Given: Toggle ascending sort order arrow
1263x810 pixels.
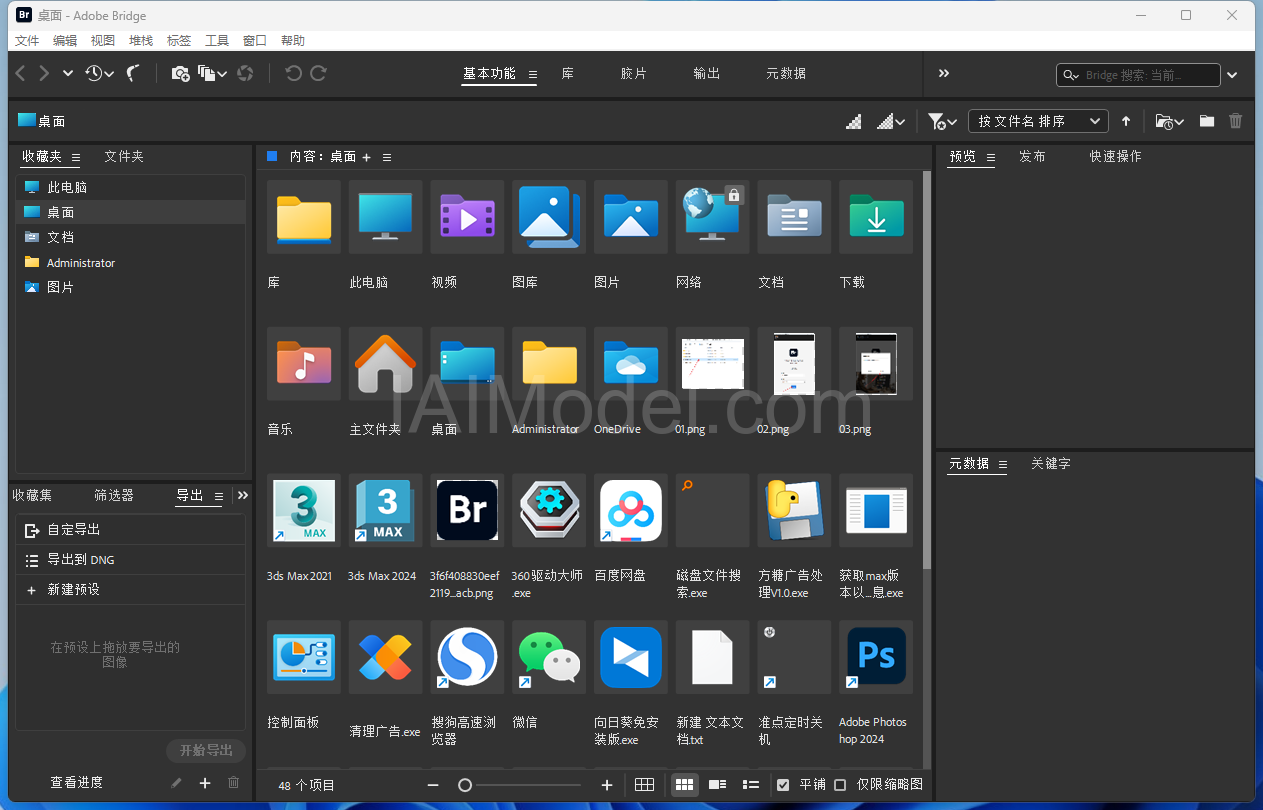Looking at the screenshot, I should tap(1126, 121).
